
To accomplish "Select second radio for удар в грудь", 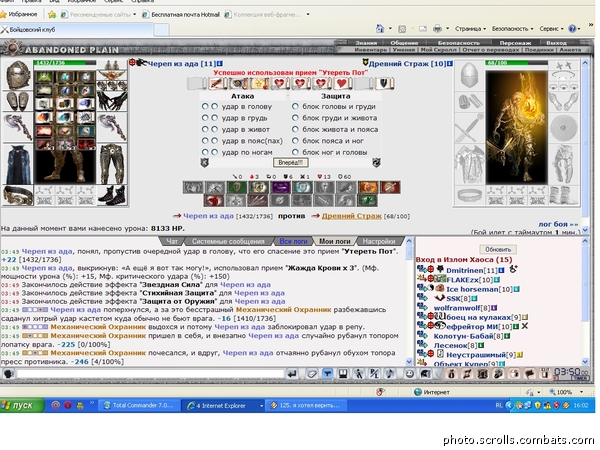I will pos(215,118).
